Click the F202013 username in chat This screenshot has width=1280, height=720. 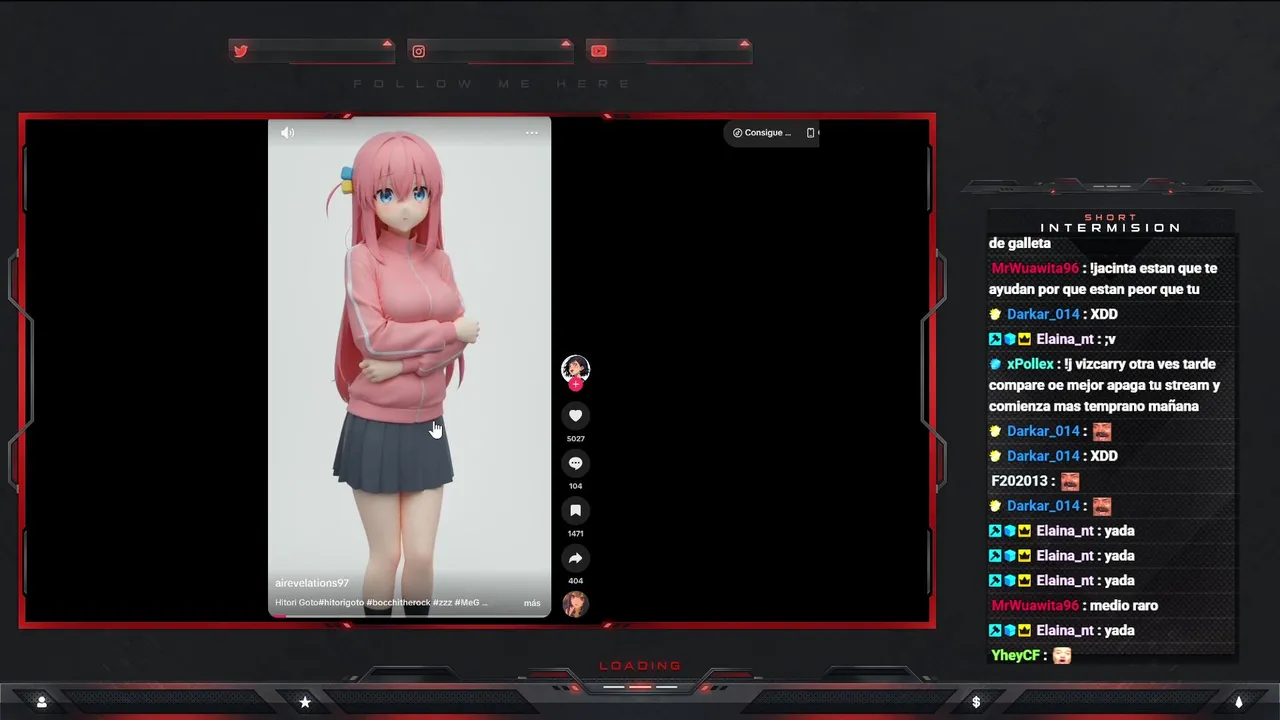1021,481
